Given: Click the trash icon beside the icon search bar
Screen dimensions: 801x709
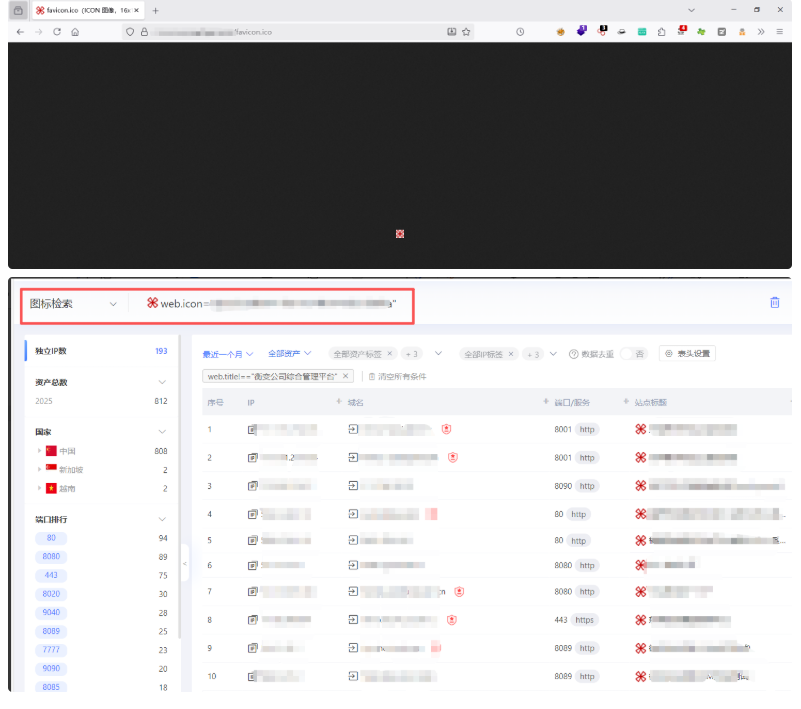Looking at the screenshot, I should point(775,304).
